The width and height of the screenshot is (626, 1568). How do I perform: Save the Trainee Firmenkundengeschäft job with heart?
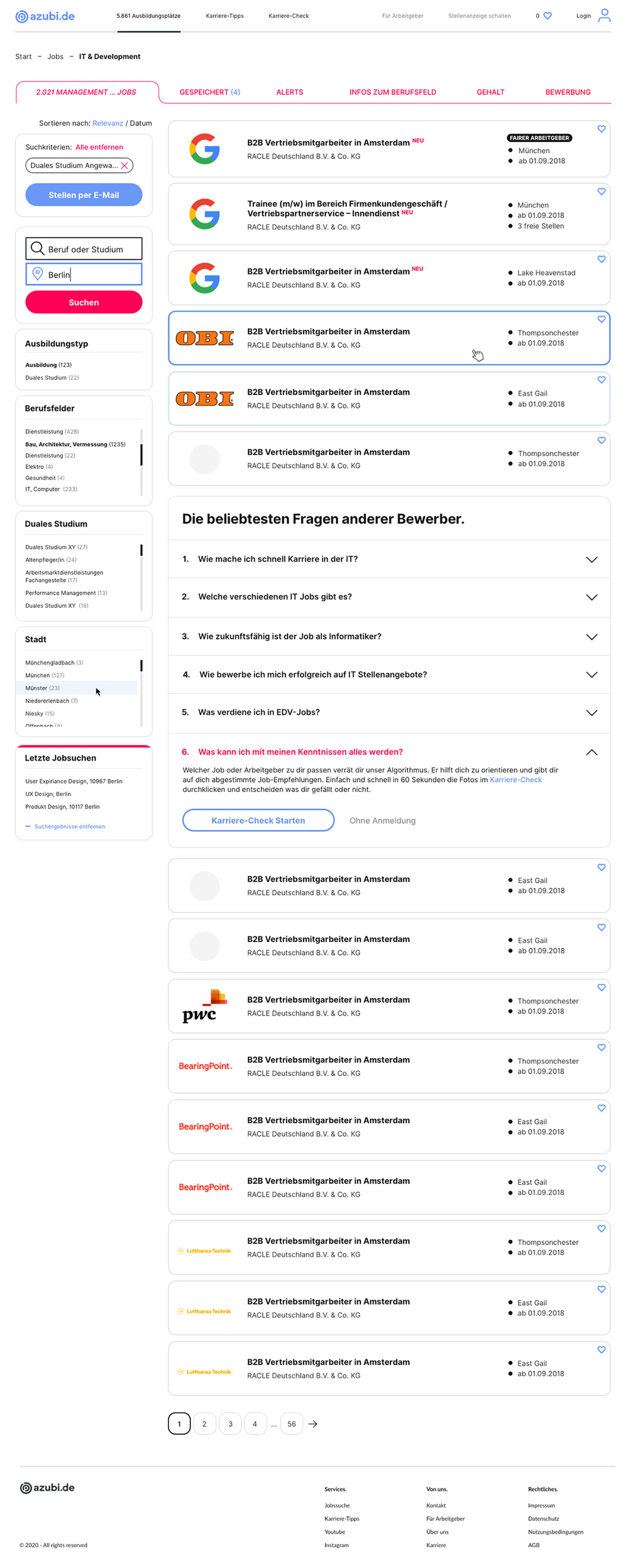tap(601, 192)
